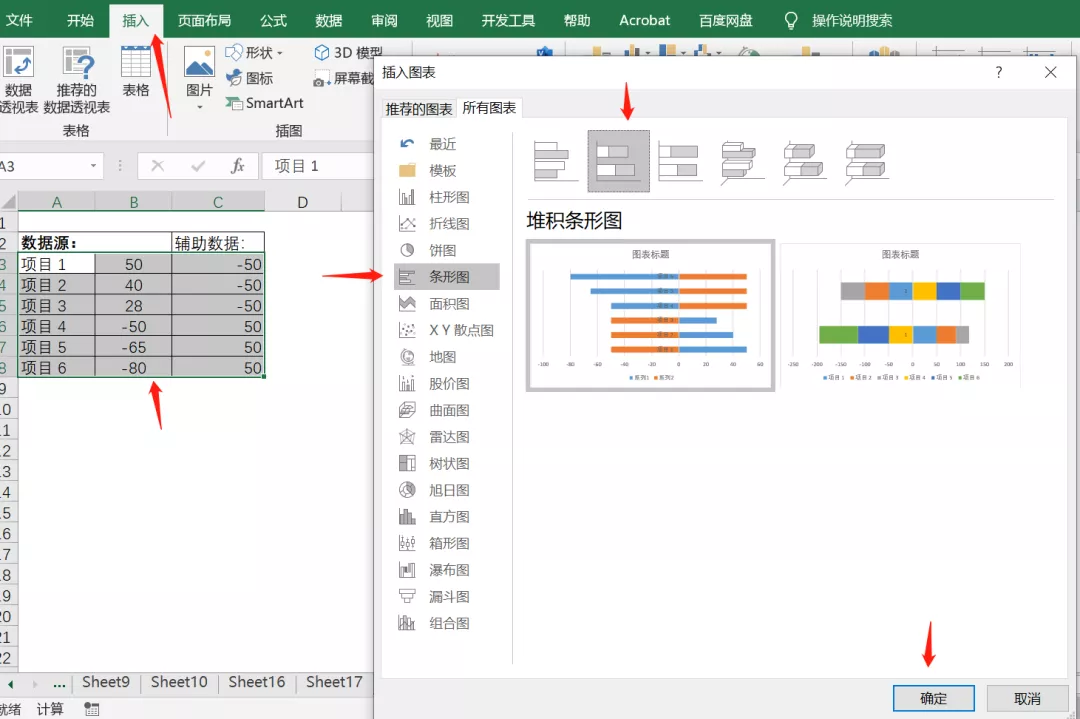Image resolution: width=1080 pixels, height=719 pixels.
Task: Confirm chart insertion with 确定
Action: click(x=933, y=698)
